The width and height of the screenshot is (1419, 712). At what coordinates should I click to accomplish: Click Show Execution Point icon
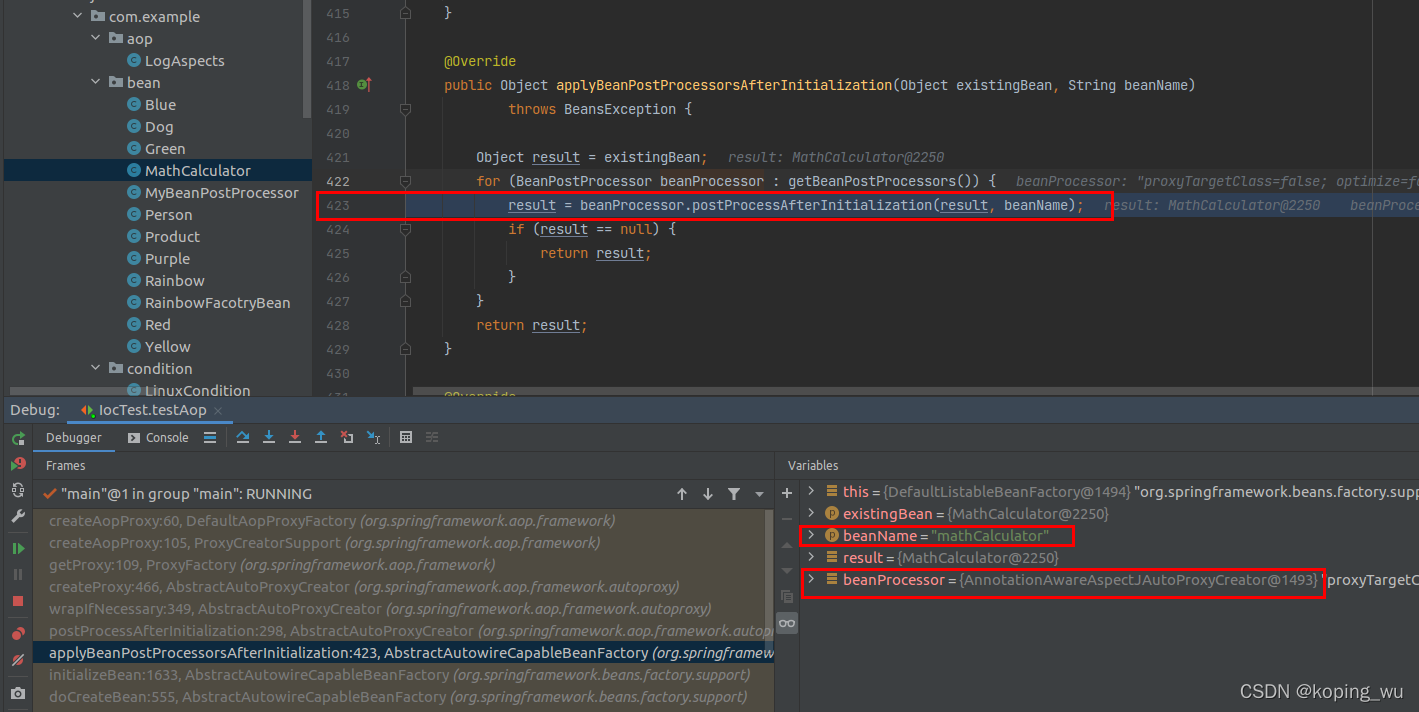click(x=209, y=437)
